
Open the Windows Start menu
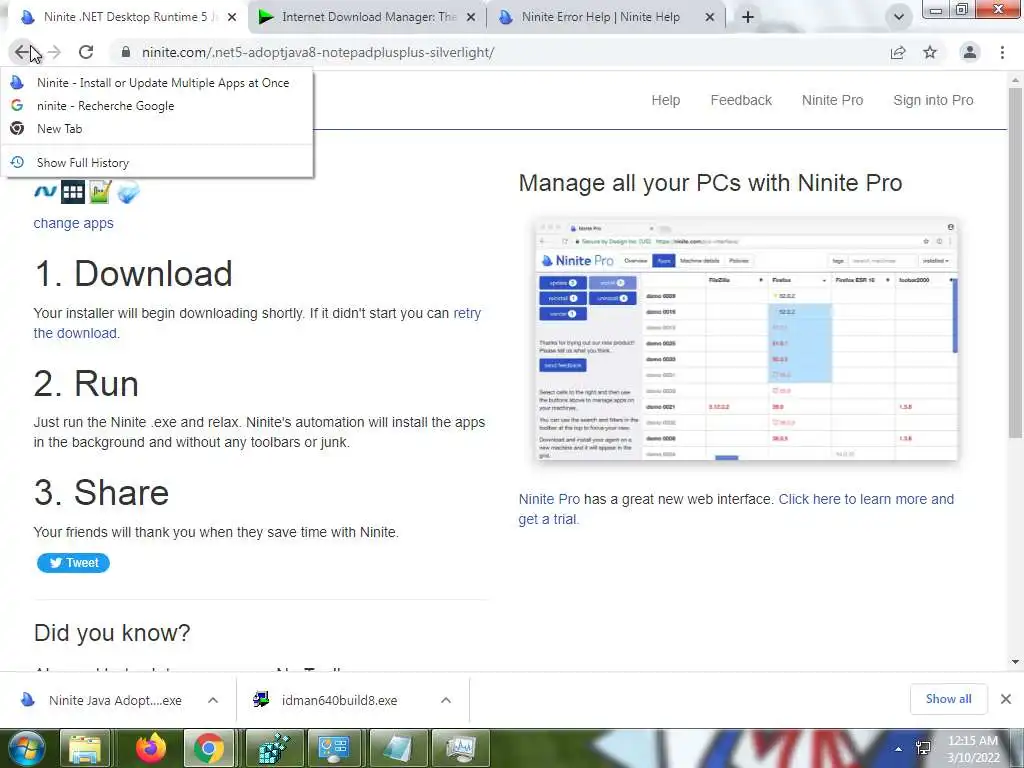coord(26,748)
